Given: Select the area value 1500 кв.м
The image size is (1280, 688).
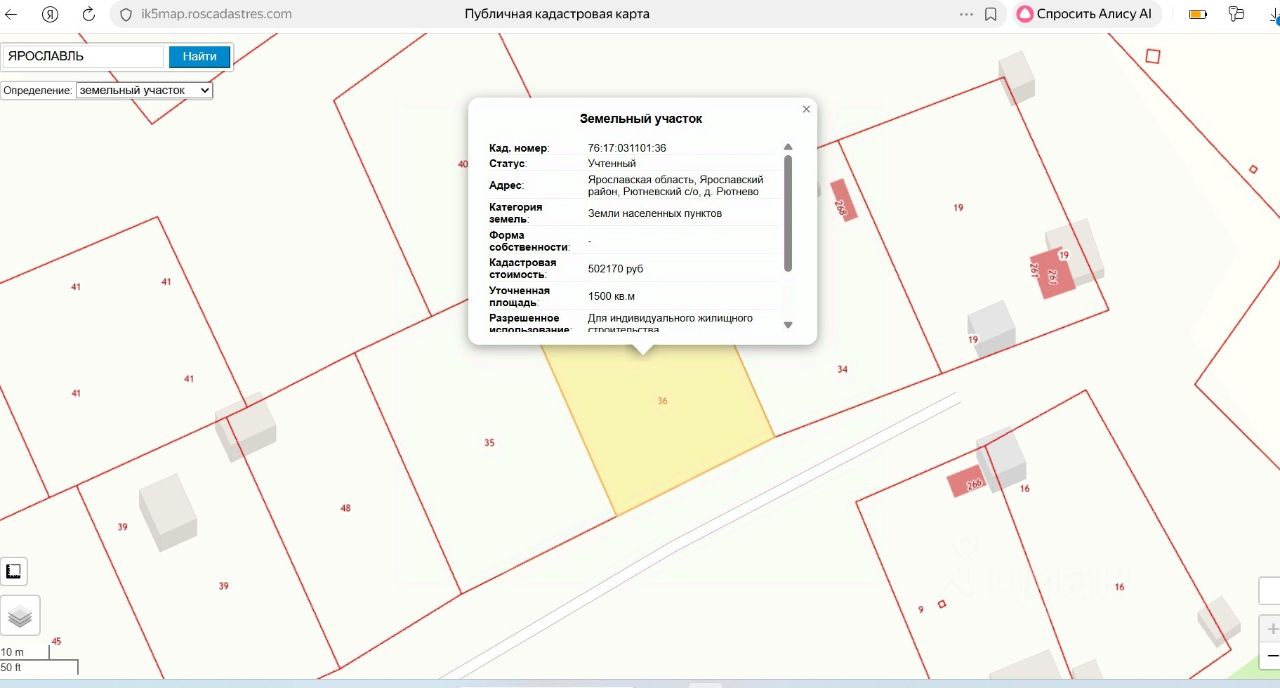Looking at the screenshot, I should pyautogui.click(x=612, y=296).
